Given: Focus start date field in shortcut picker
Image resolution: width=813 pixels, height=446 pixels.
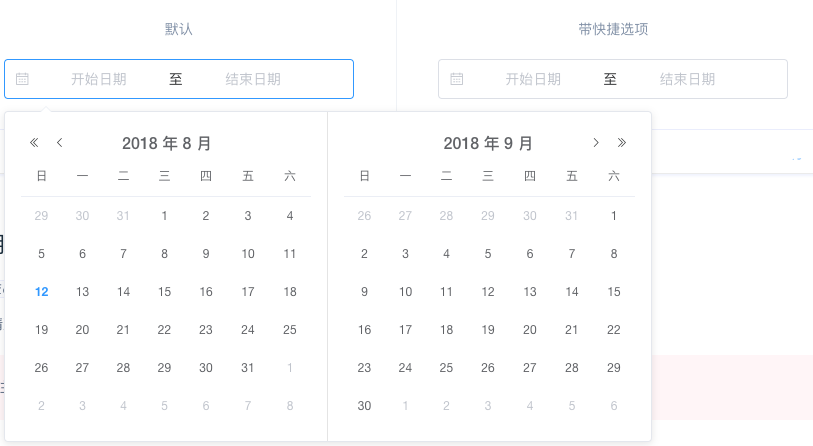Looking at the screenshot, I should click(532, 79).
